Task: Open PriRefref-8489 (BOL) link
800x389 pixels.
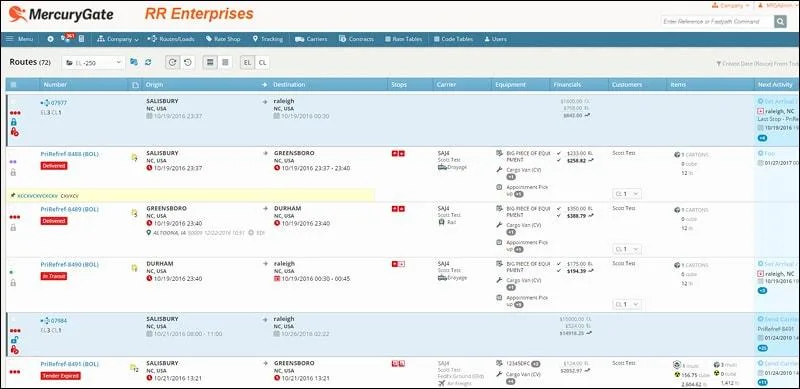Action: pyautogui.click(x=70, y=209)
